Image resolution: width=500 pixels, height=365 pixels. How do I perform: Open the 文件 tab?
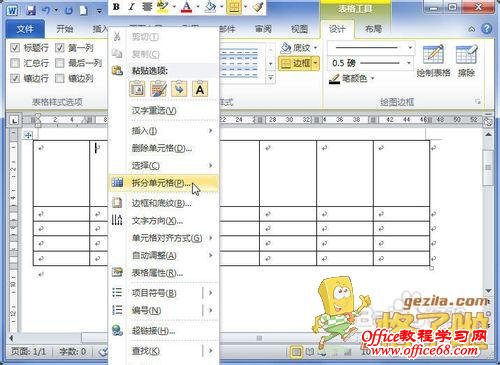coord(25,29)
